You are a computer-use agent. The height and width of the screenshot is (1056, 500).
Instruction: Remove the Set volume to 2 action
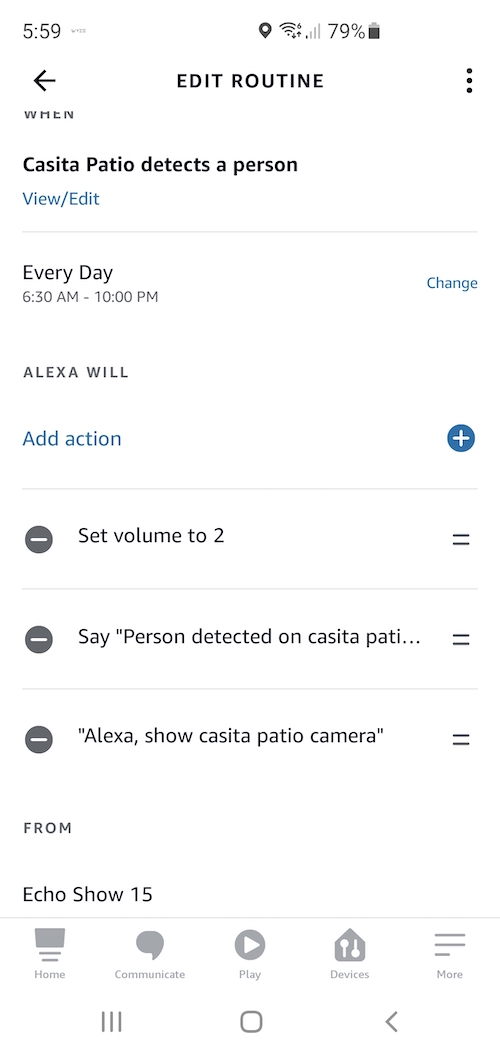click(x=39, y=539)
